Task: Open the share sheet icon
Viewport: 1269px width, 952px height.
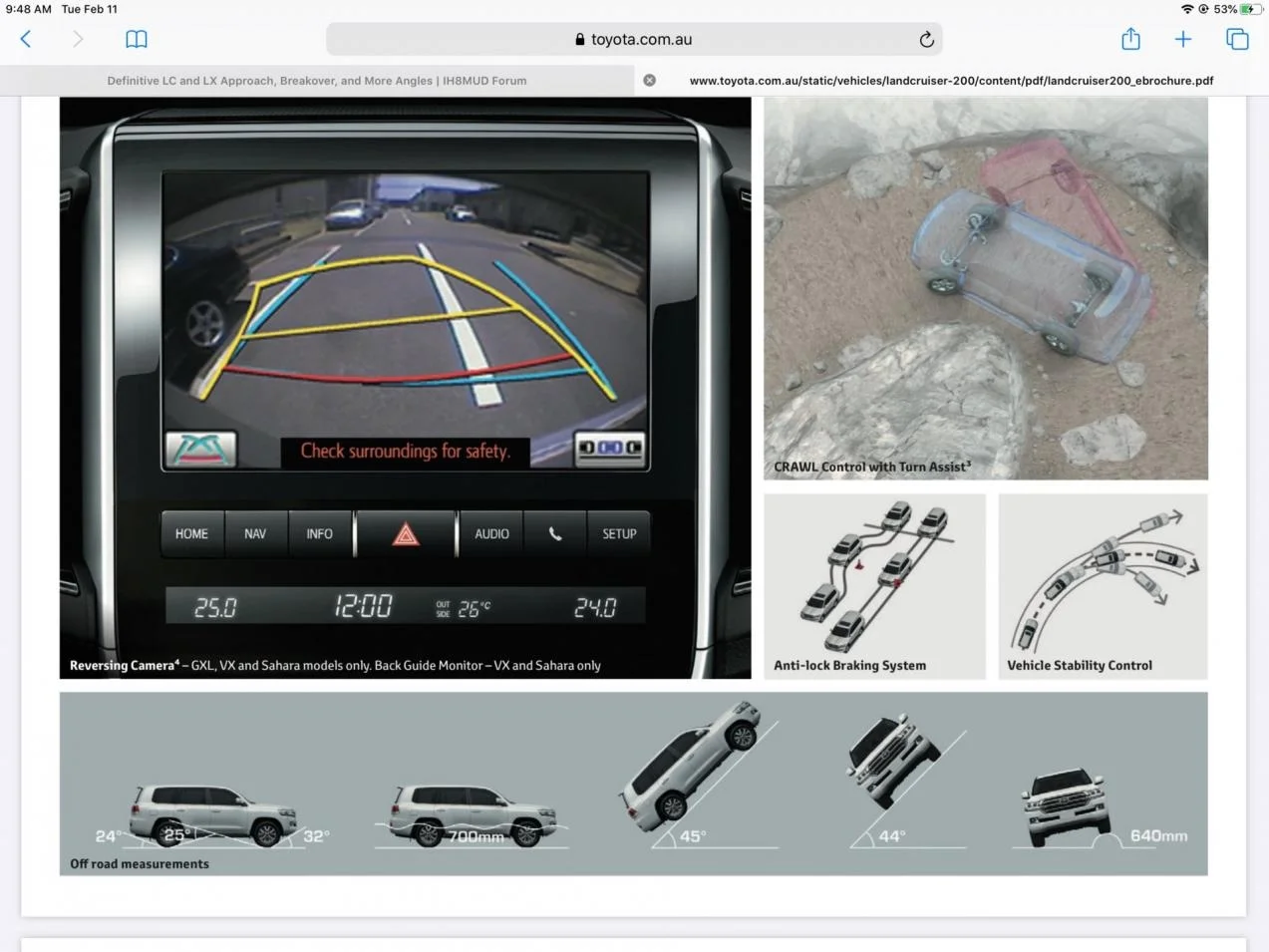Action: pyautogui.click(x=1130, y=38)
